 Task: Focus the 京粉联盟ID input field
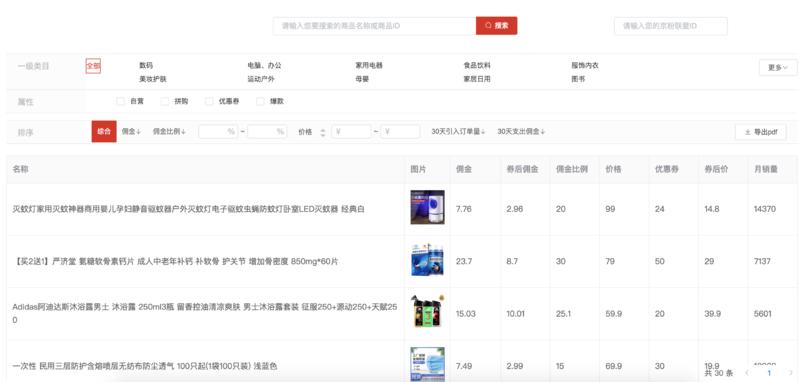click(670, 26)
